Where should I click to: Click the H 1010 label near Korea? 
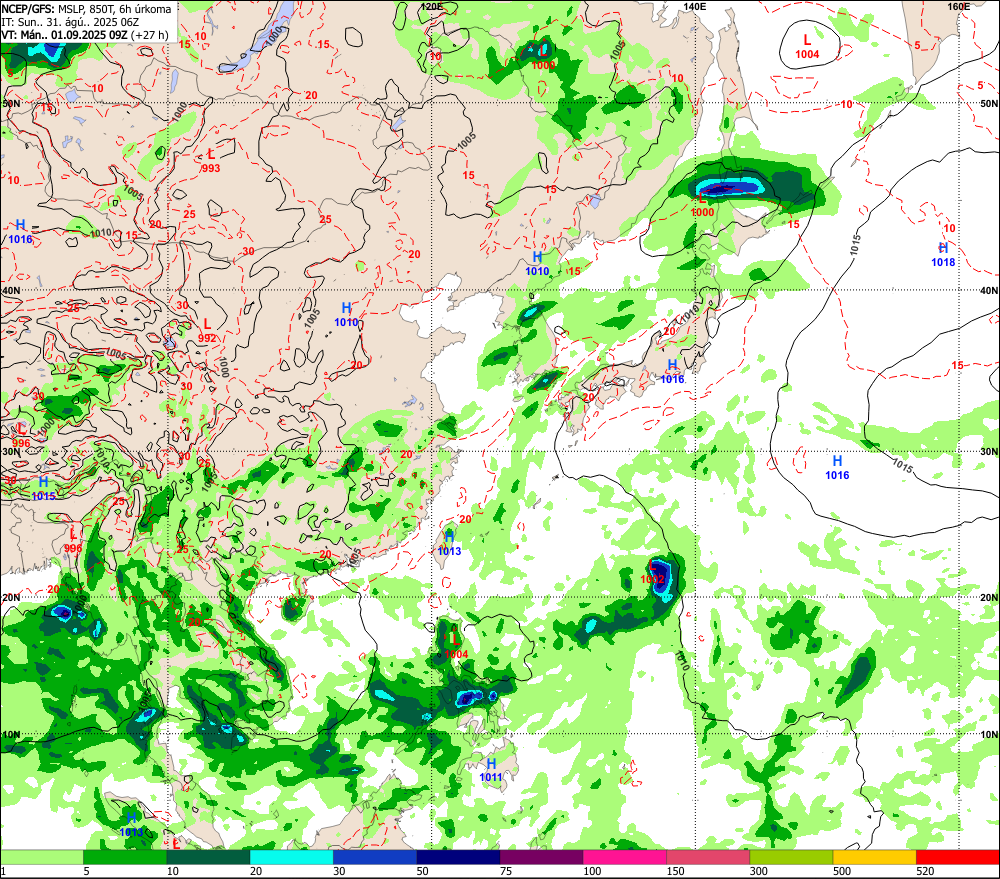tap(537, 263)
